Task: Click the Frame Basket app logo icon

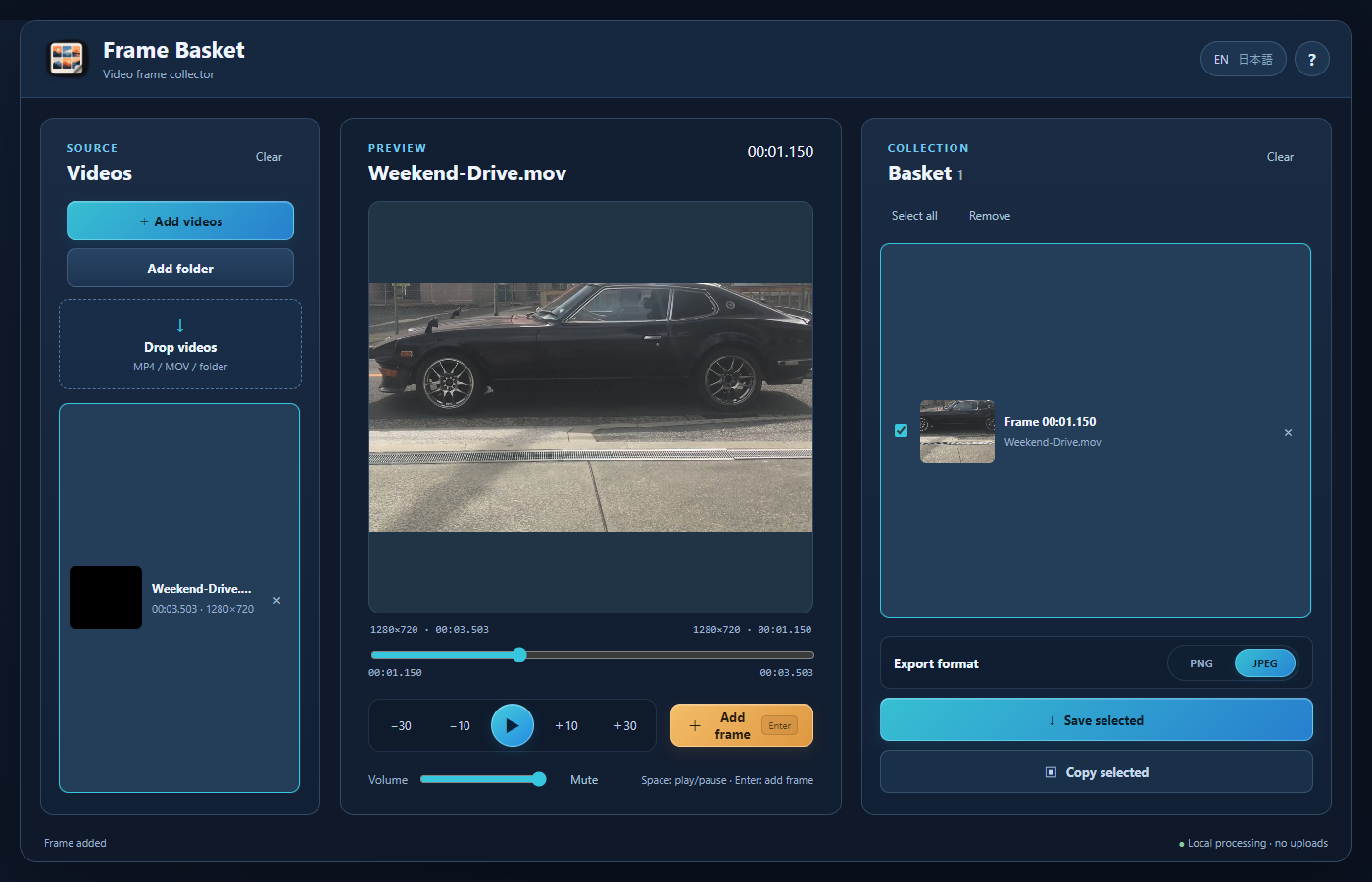Action: click(68, 59)
